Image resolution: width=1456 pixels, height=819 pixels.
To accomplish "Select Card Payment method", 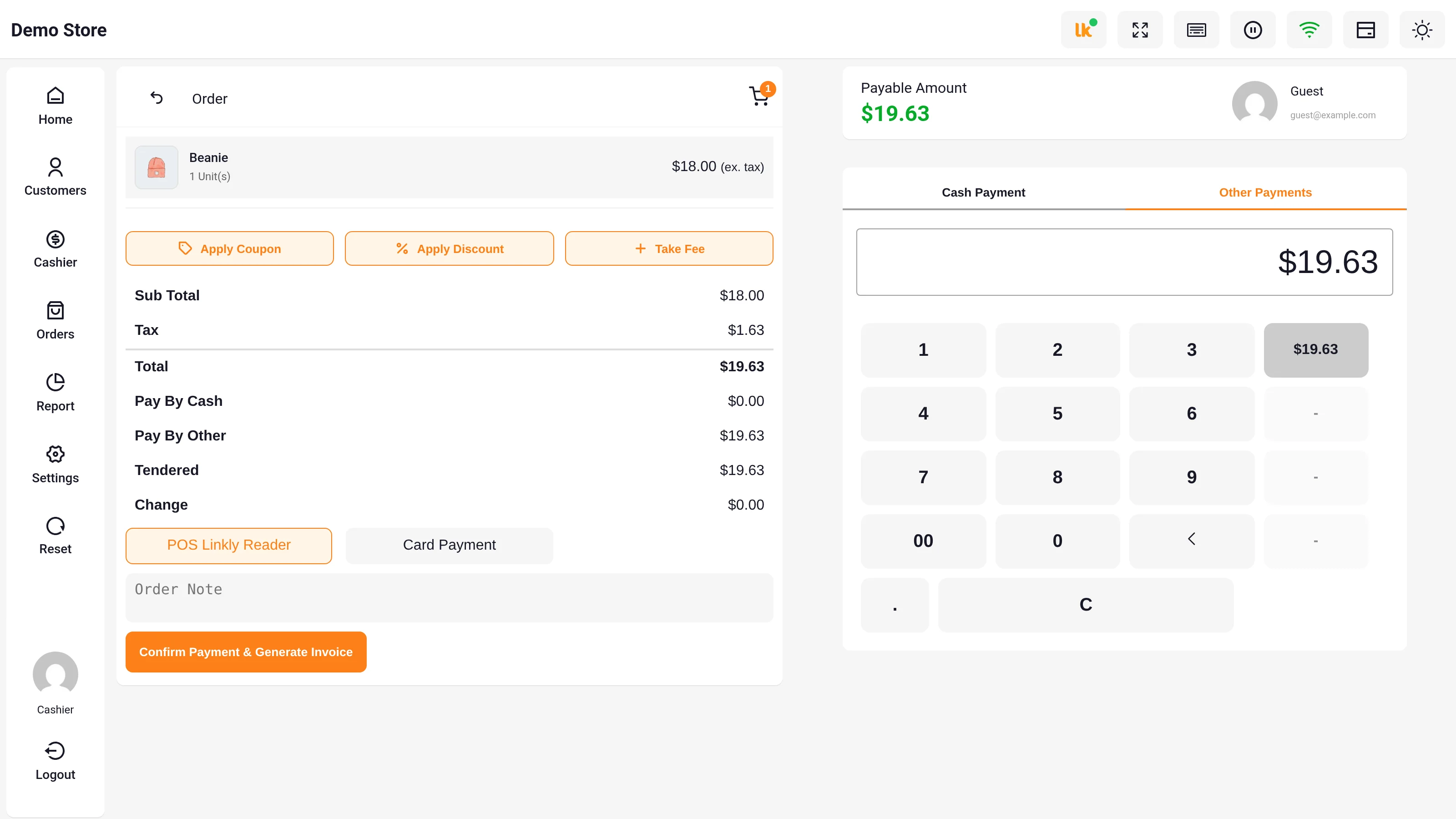I will coord(450,546).
